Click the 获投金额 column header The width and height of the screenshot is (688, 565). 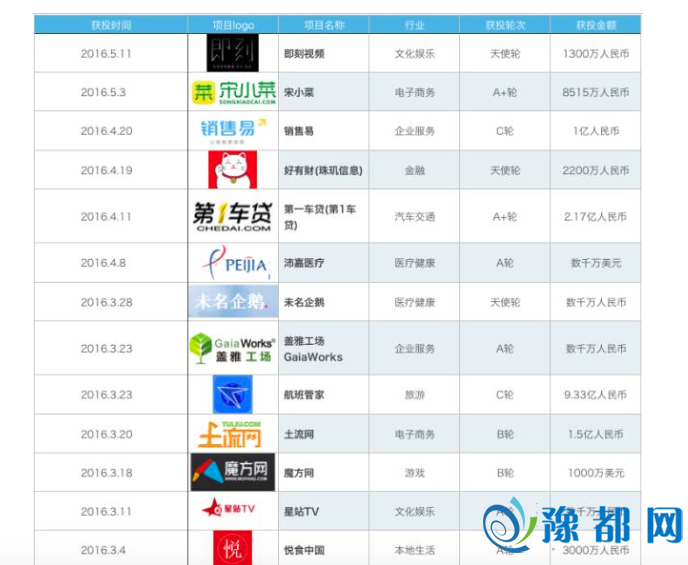click(x=595, y=24)
